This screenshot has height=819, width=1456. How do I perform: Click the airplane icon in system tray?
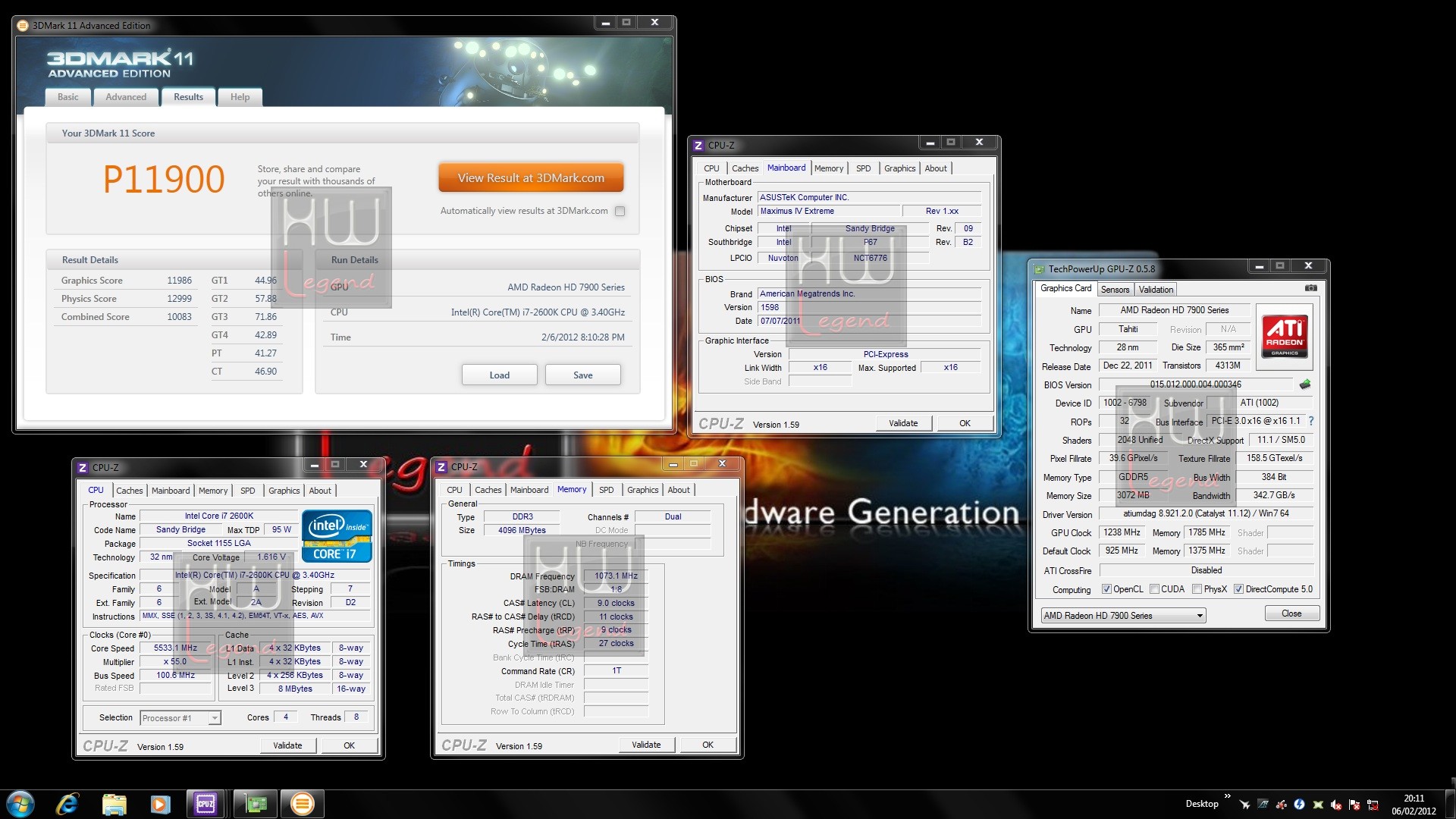[x=1244, y=805]
